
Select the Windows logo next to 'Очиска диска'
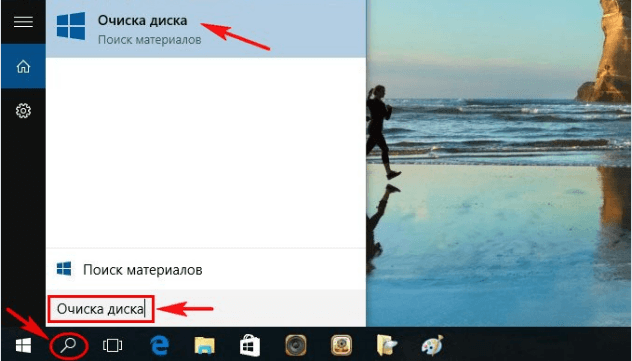coord(71,26)
